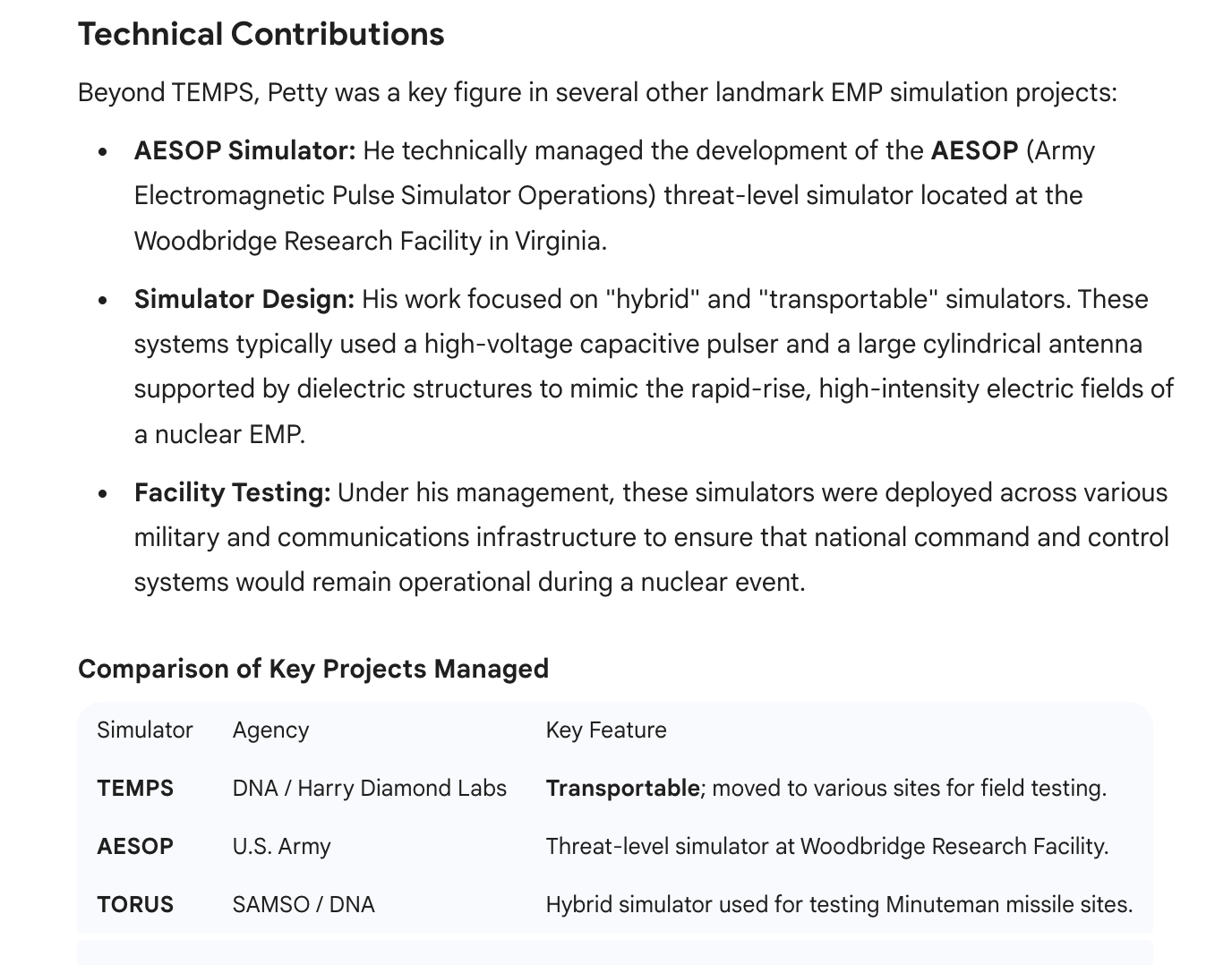1232x965 pixels.
Task: Click the Threat-level simulator at Woodbridge cell
Action: [827, 846]
